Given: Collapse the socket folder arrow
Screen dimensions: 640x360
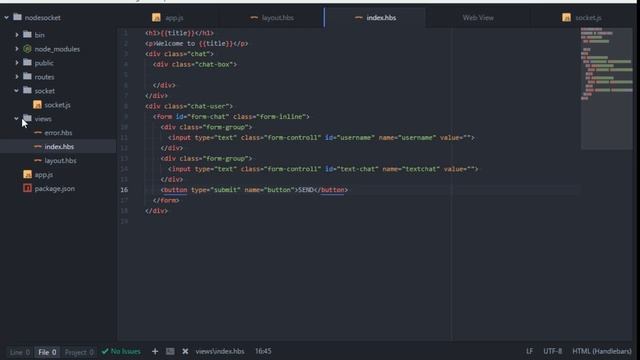Looking at the screenshot, I should 17,90.
